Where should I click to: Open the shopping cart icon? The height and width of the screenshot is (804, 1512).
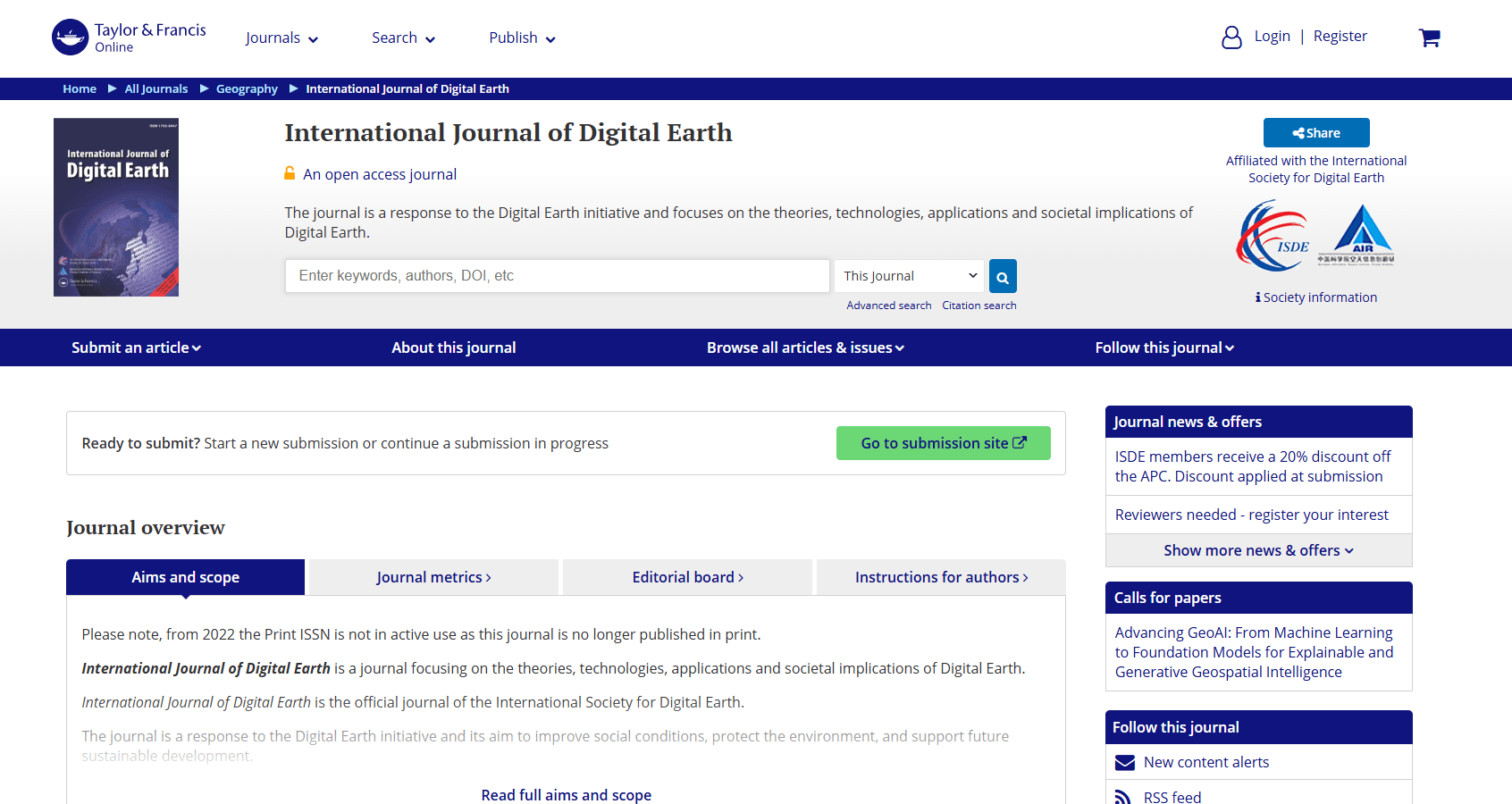[x=1429, y=38]
